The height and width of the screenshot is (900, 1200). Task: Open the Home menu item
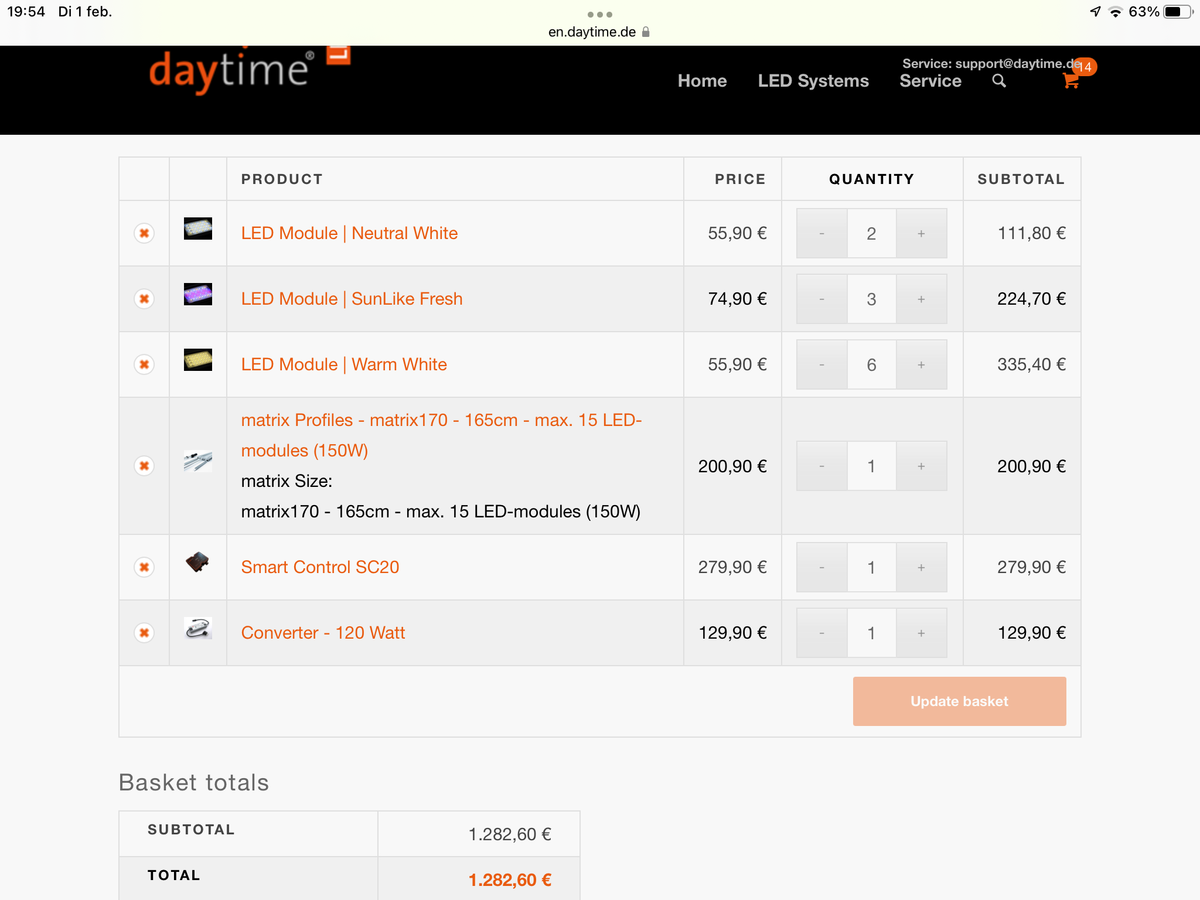click(x=702, y=81)
